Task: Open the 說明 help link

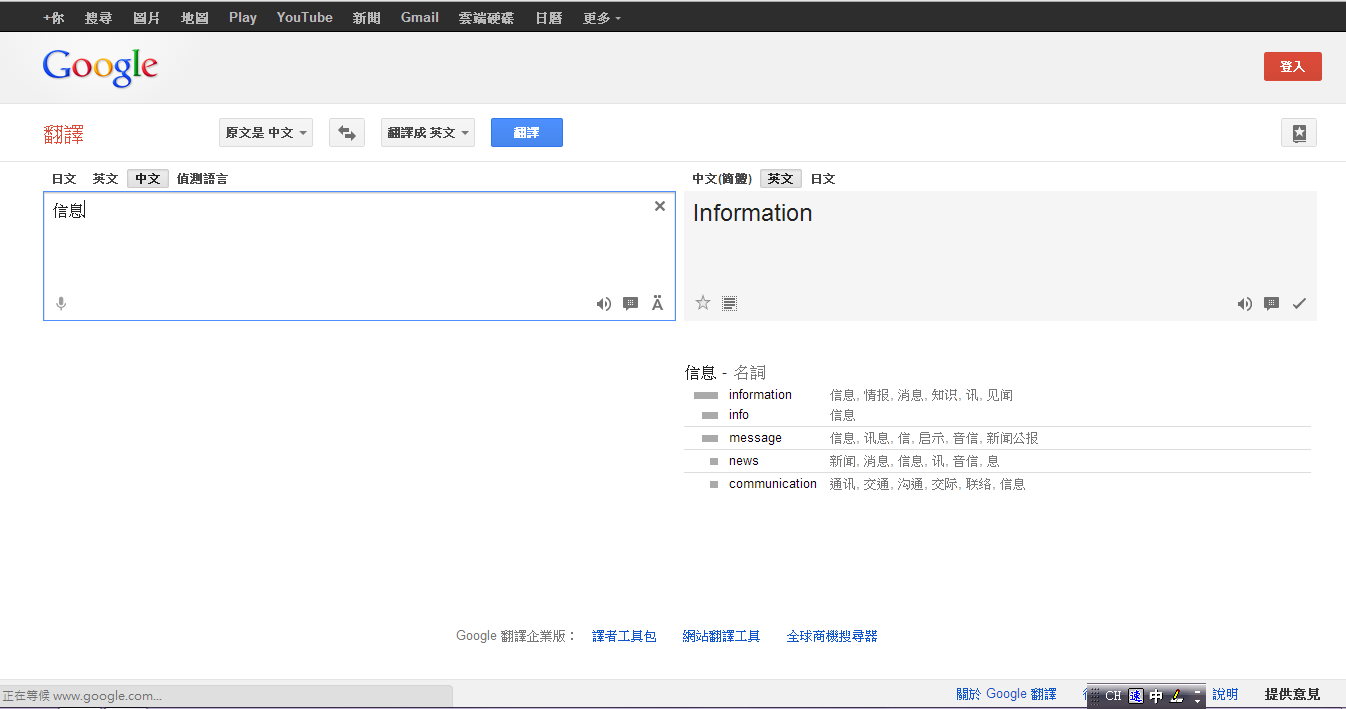Action: 1225,694
